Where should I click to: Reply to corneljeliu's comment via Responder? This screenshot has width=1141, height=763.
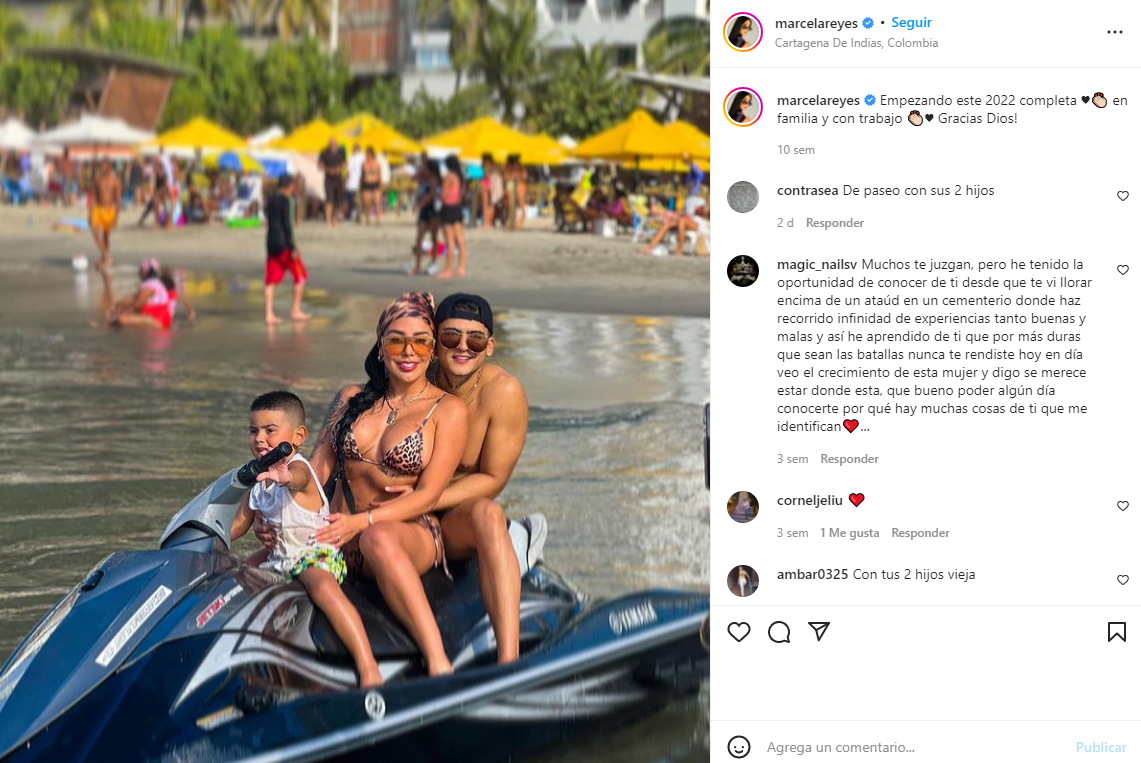point(921,533)
